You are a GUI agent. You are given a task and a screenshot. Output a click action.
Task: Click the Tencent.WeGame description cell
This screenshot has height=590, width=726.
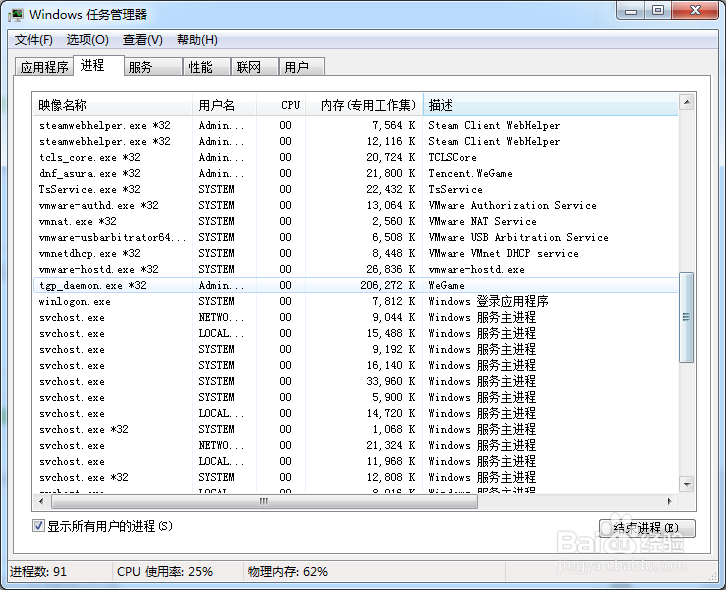(470, 173)
